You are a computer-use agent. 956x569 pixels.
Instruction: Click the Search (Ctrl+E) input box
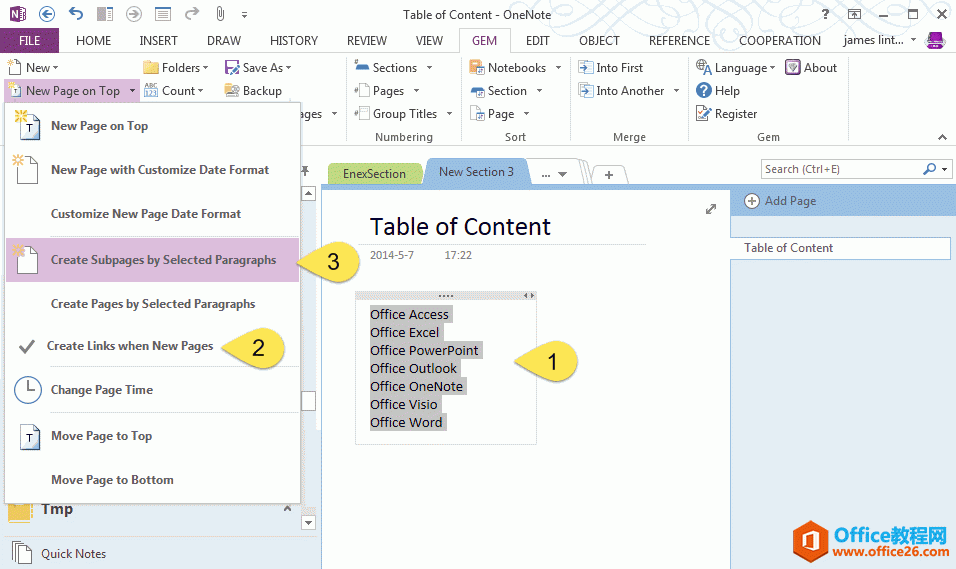pos(840,169)
